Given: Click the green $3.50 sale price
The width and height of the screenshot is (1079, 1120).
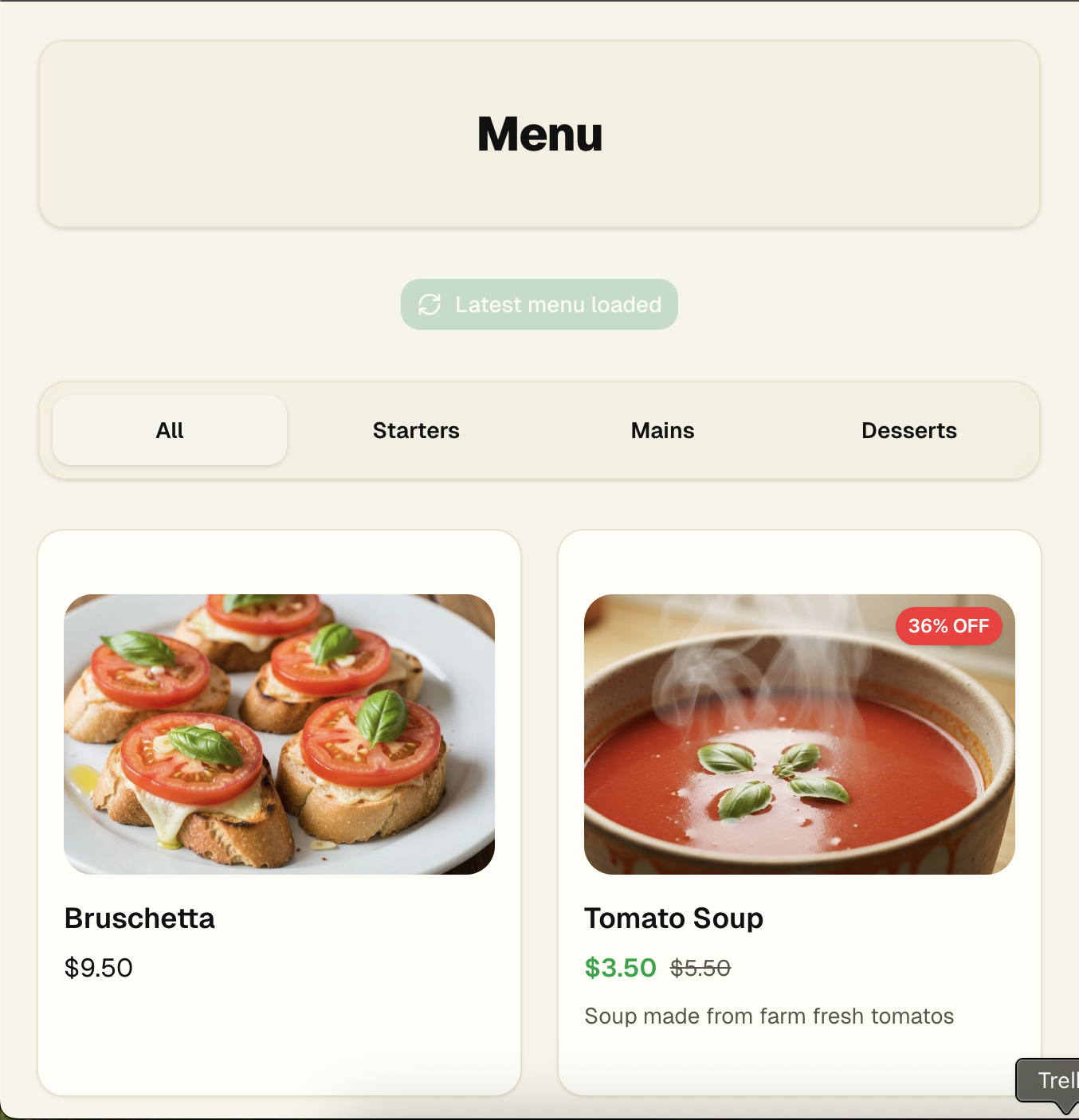Looking at the screenshot, I should click(x=620, y=968).
